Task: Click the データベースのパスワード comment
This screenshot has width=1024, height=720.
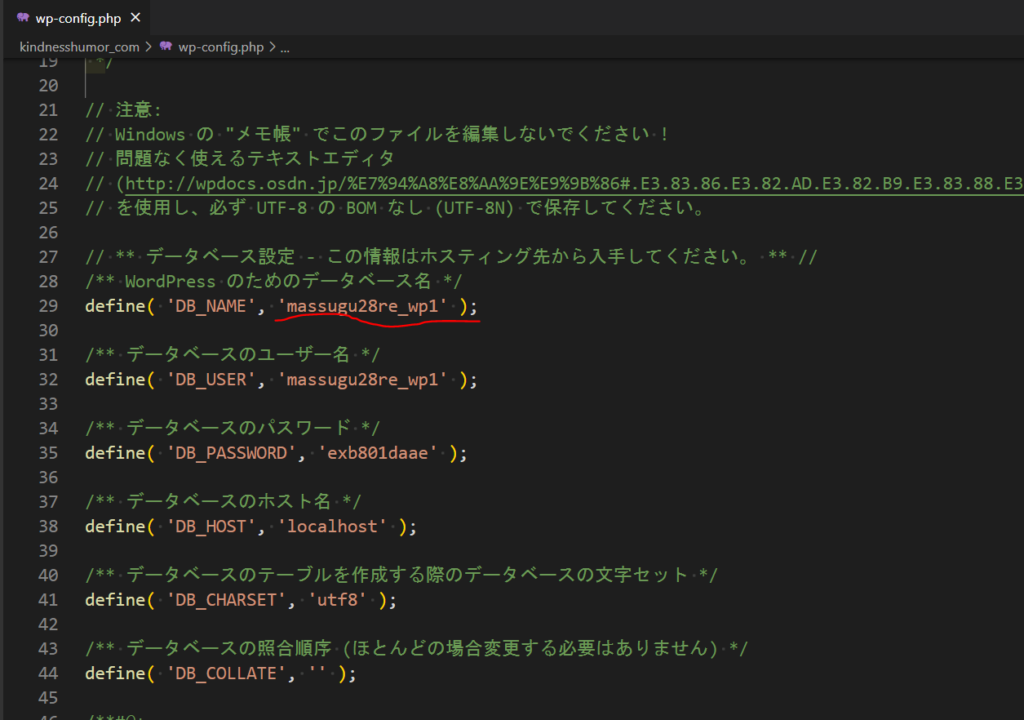Action: point(232,429)
